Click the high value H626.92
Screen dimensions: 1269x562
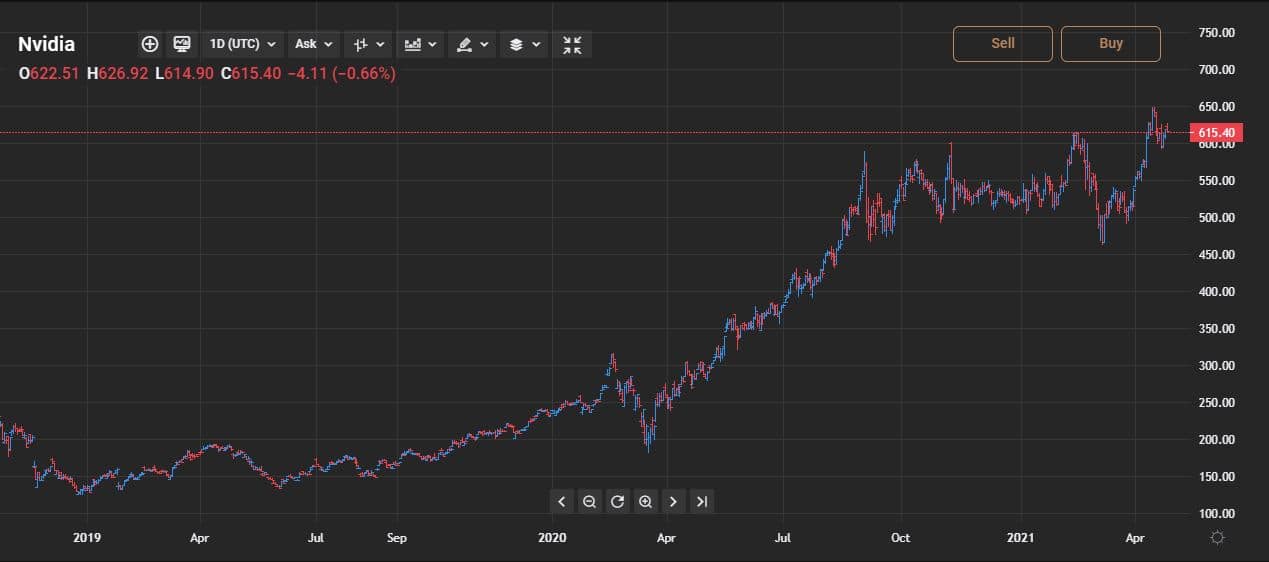[x=117, y=74]
